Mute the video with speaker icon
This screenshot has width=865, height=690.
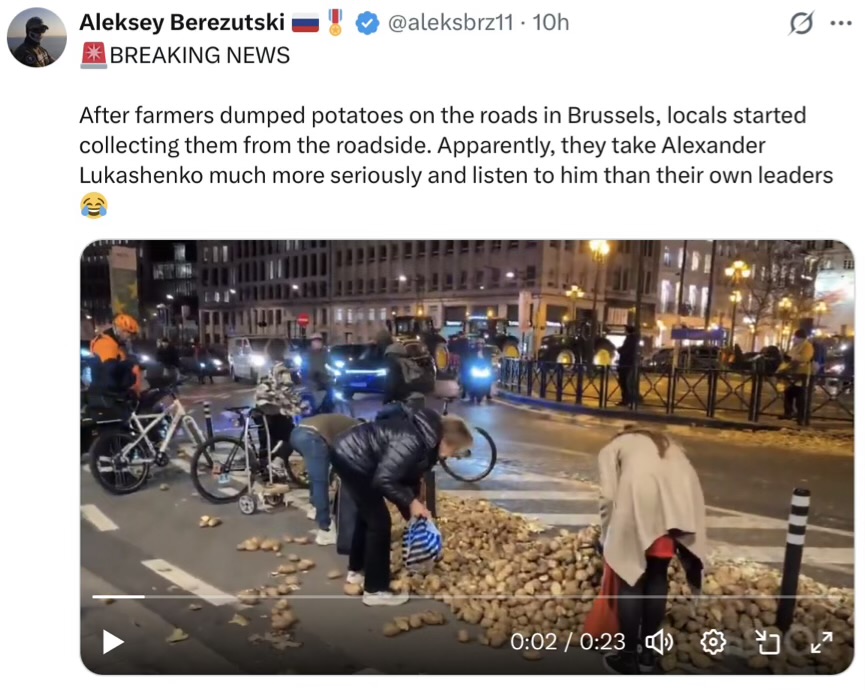point(659,642)
